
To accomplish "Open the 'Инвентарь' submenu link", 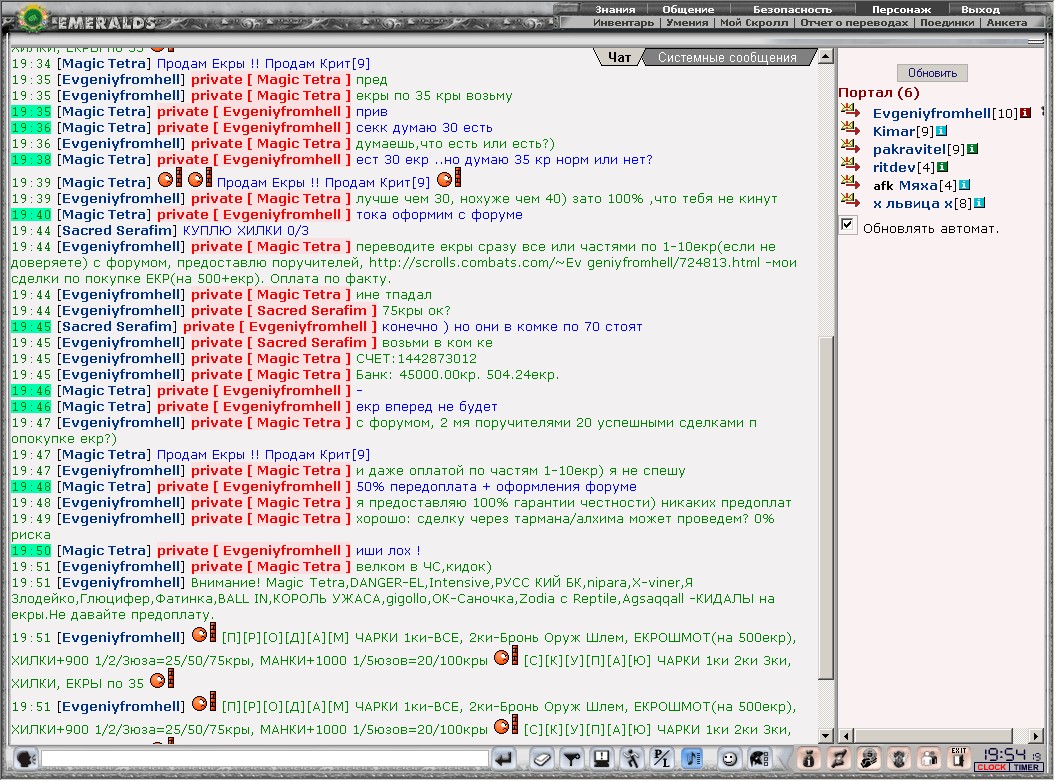I will 623,22.
